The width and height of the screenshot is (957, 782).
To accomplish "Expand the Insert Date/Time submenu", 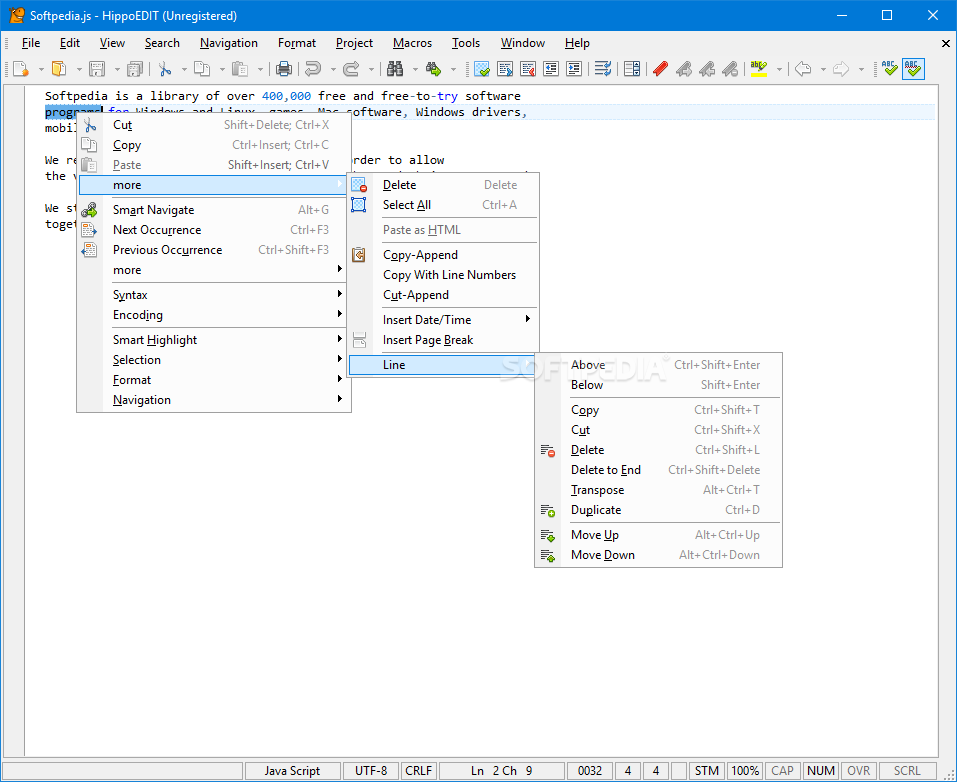I will point(443,320).
